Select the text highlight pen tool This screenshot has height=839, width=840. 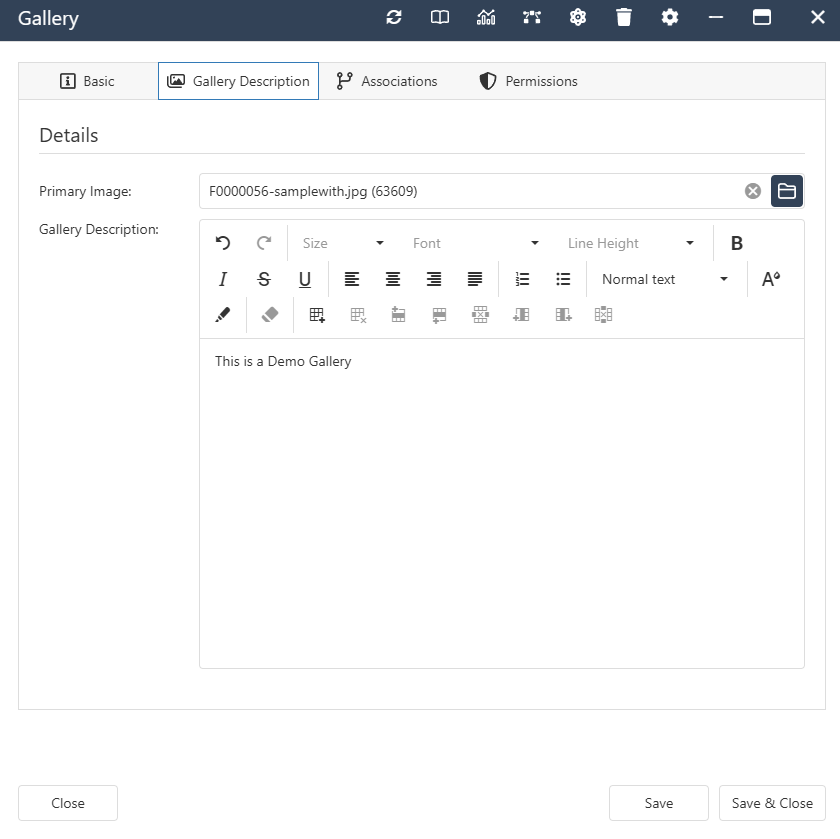coord(222,314)
